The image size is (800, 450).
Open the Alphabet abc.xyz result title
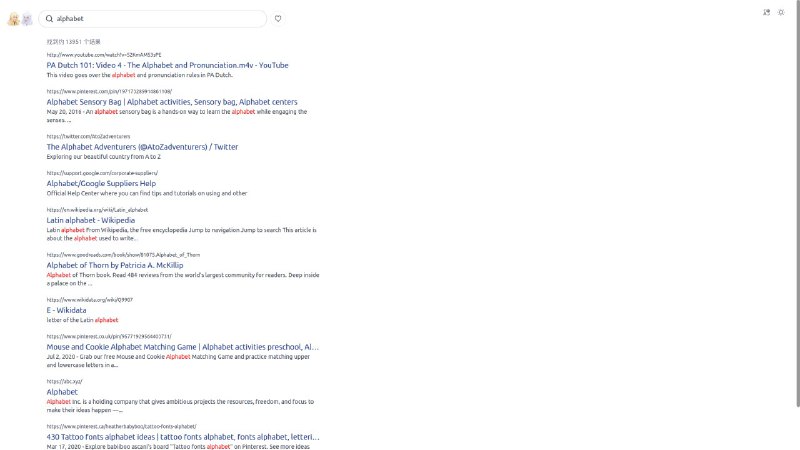pos(62,392)
